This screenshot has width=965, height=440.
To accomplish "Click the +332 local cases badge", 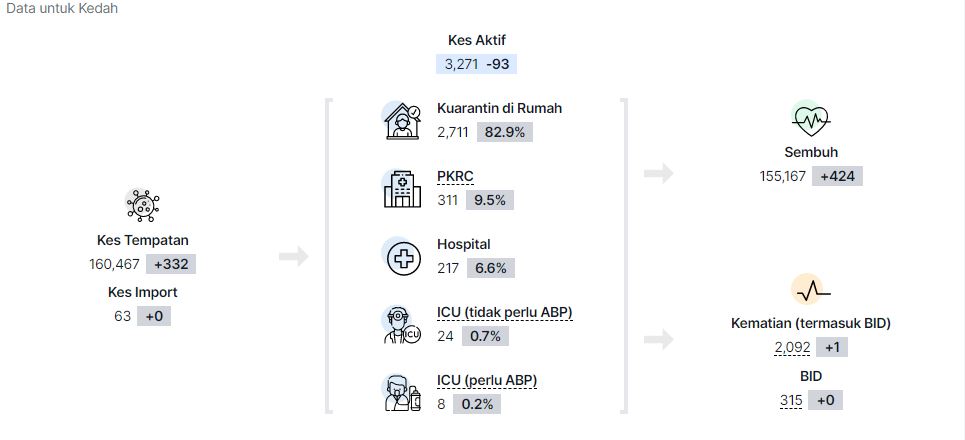I will point(171,265).
